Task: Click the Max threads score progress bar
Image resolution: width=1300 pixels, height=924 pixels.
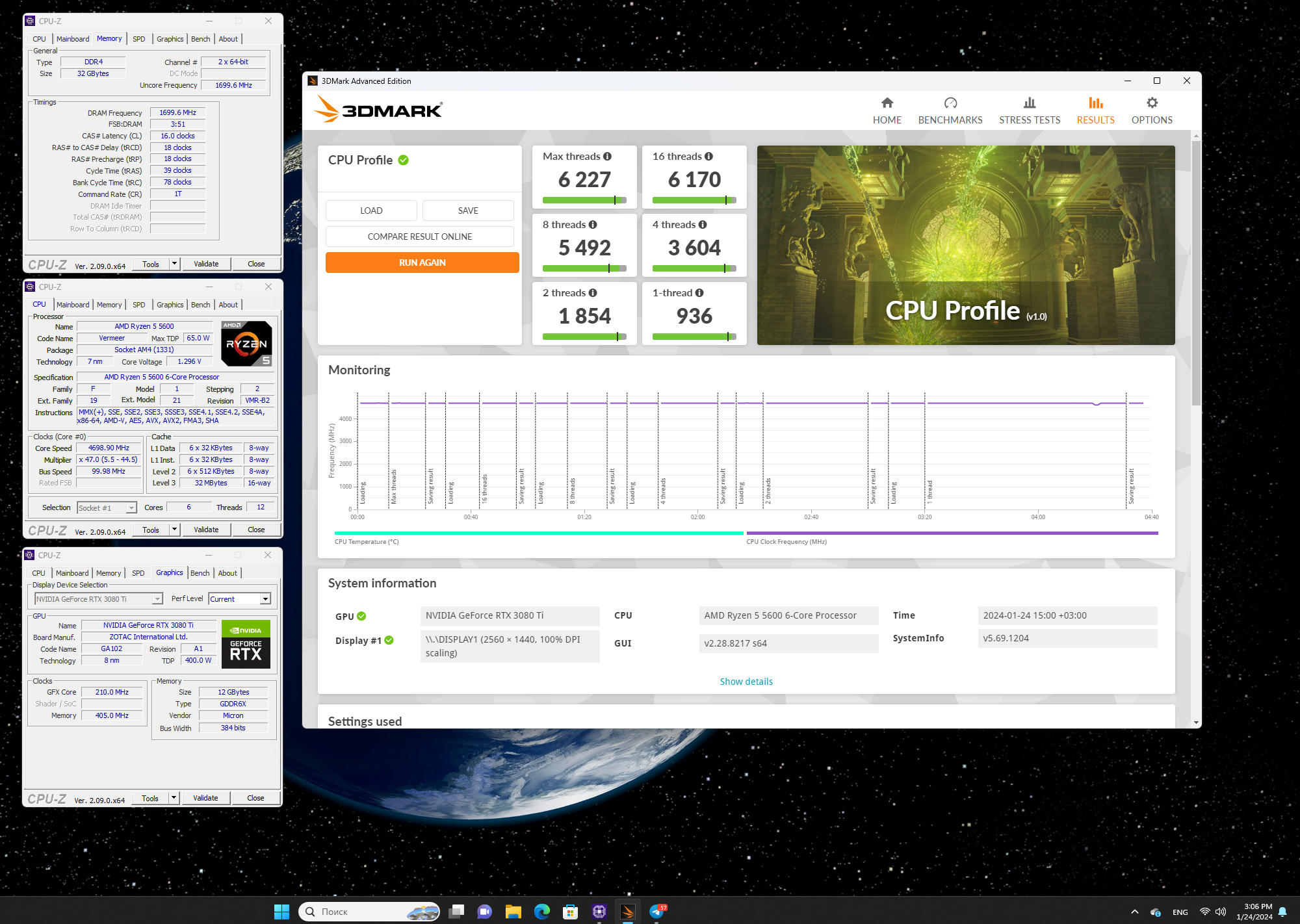Action: point(584,200)
